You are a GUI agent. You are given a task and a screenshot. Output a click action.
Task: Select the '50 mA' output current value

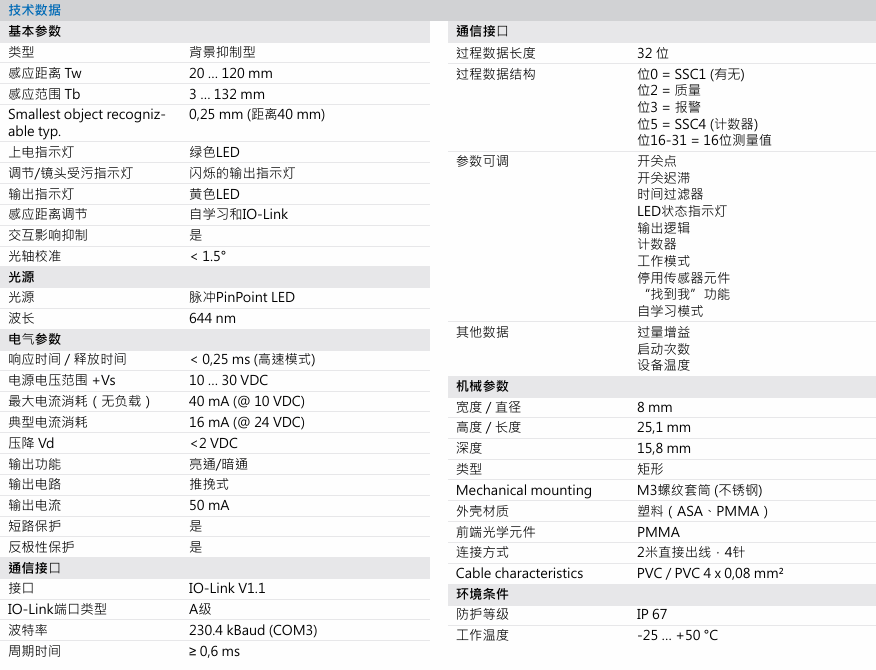[x=209, y=506]
